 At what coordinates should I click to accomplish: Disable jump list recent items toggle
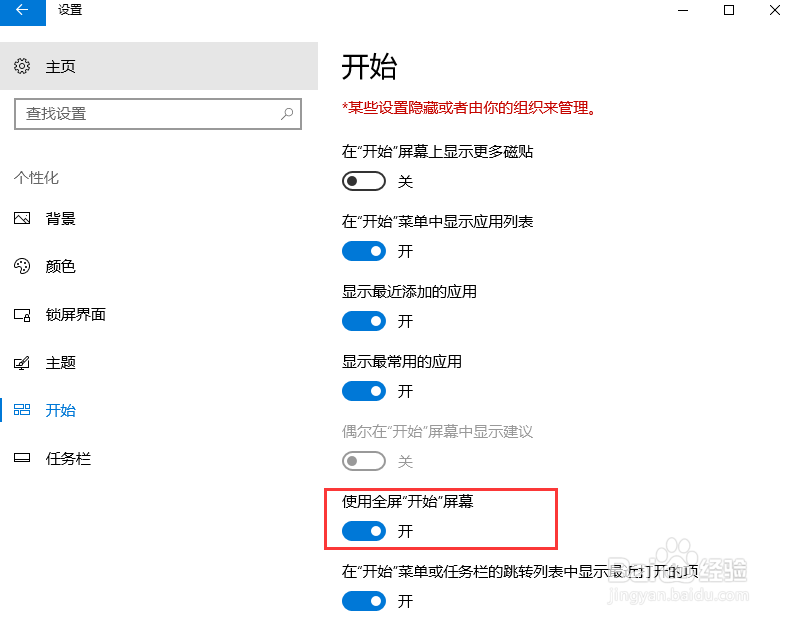tap(363, 601)
